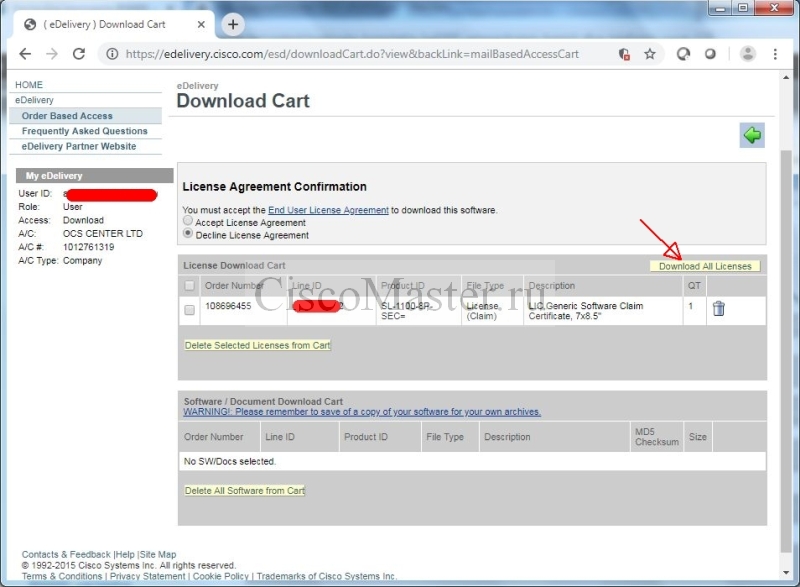This screenshot has width=800, height=587.
Task: Click the browser forward arrow
Action: point(52,54)
